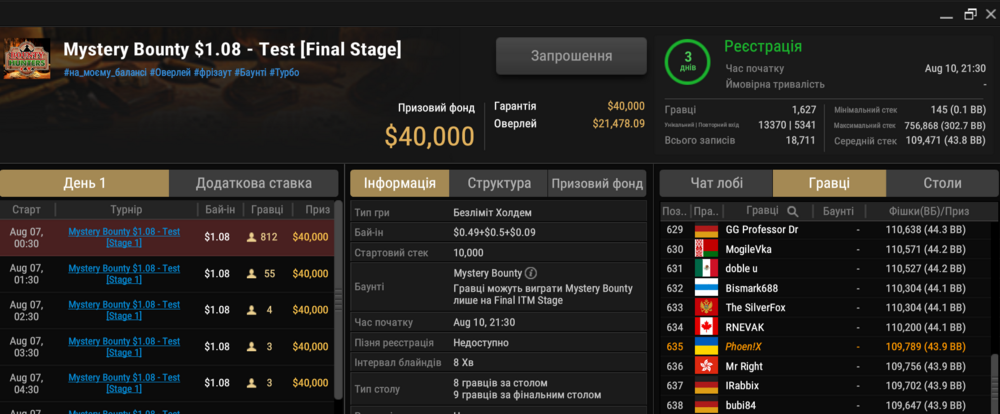Click the Mystery Bounty info icon
Image resolution: width=1000 pixels, height=414 pixels.
point(531,273)
